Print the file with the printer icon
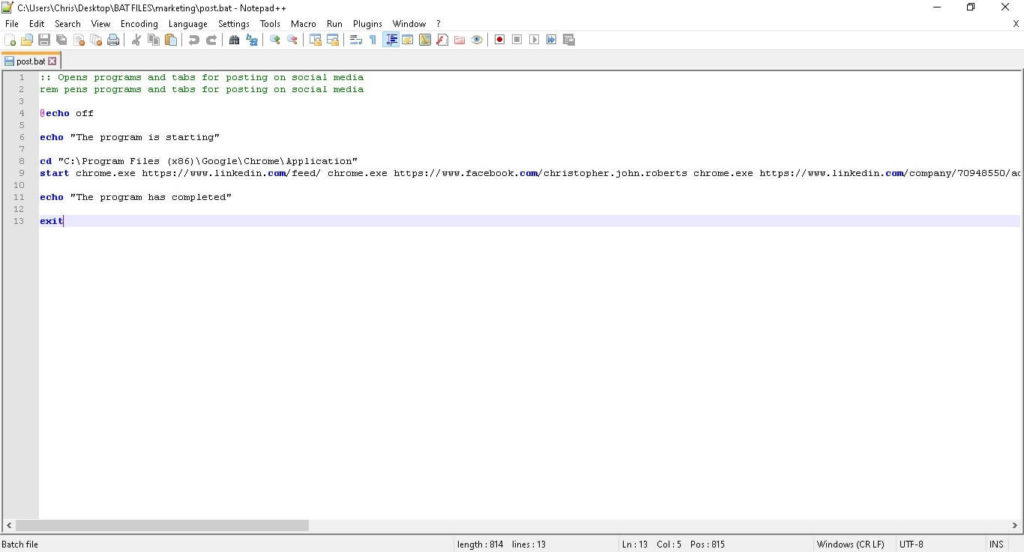Viewport: 1024px width, 552px height. tap(113, 40)
